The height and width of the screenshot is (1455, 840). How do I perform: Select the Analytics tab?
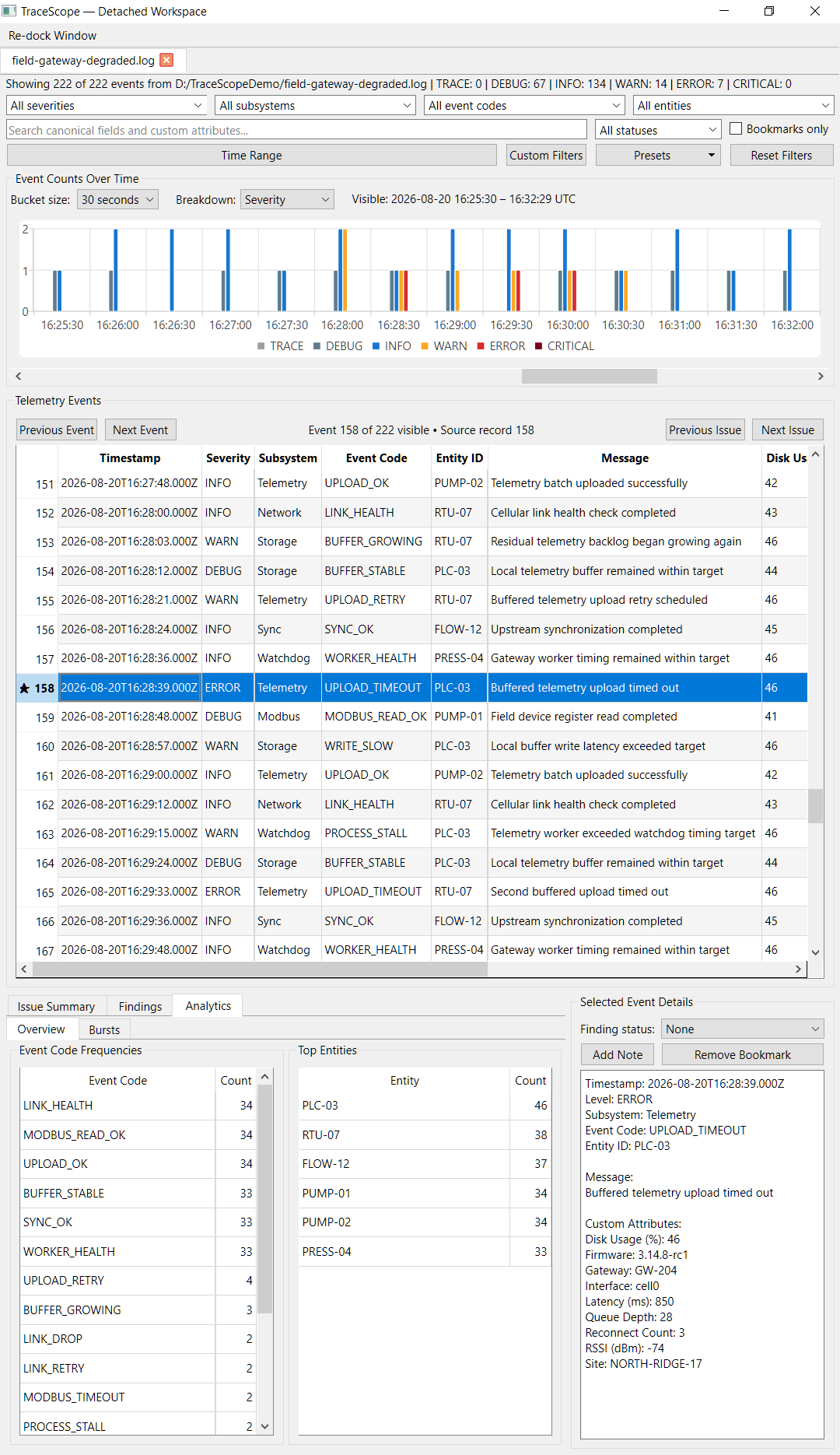coord(208,1005)
